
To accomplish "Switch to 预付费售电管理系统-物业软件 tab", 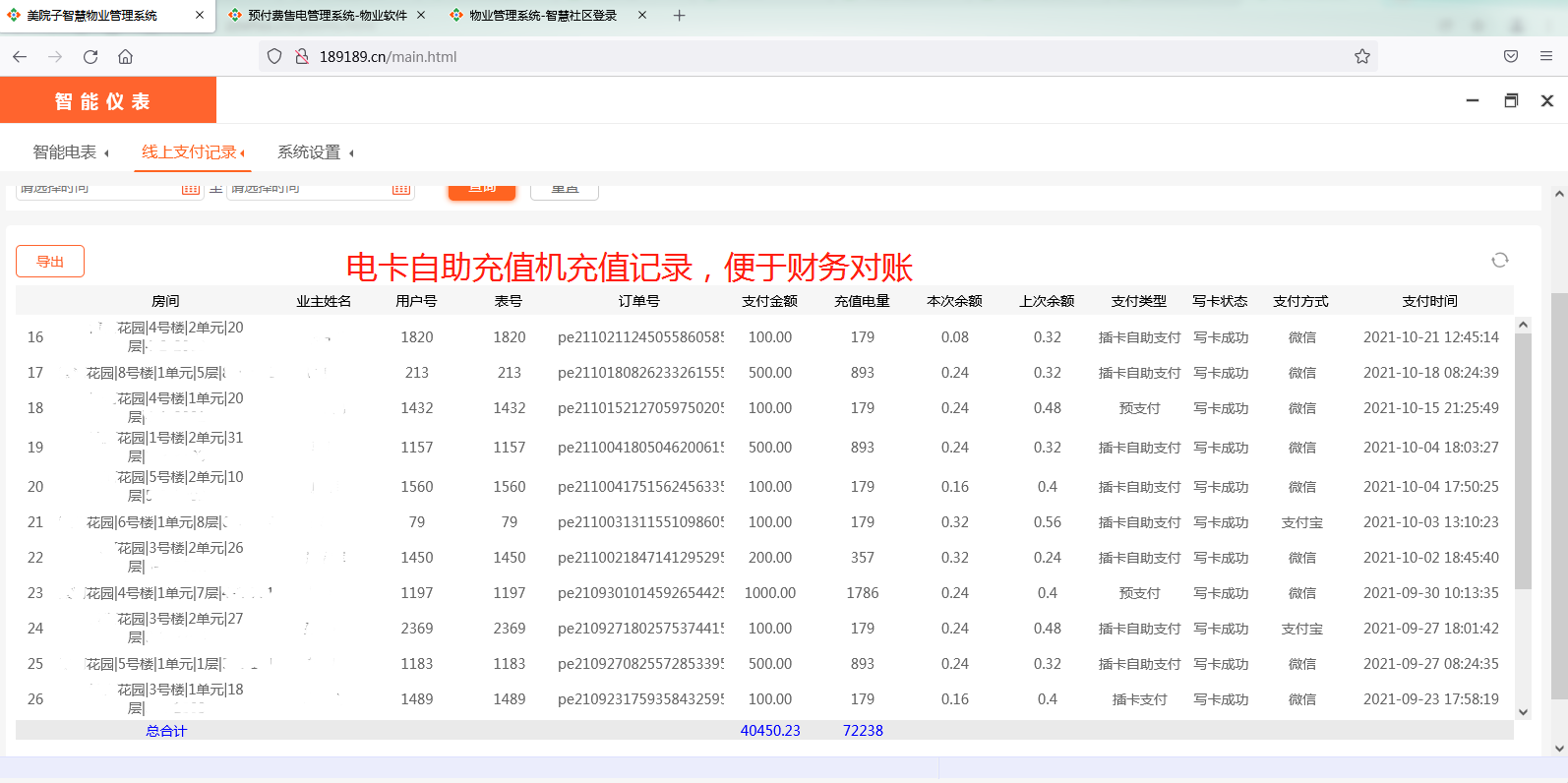I will click(327, 16).
